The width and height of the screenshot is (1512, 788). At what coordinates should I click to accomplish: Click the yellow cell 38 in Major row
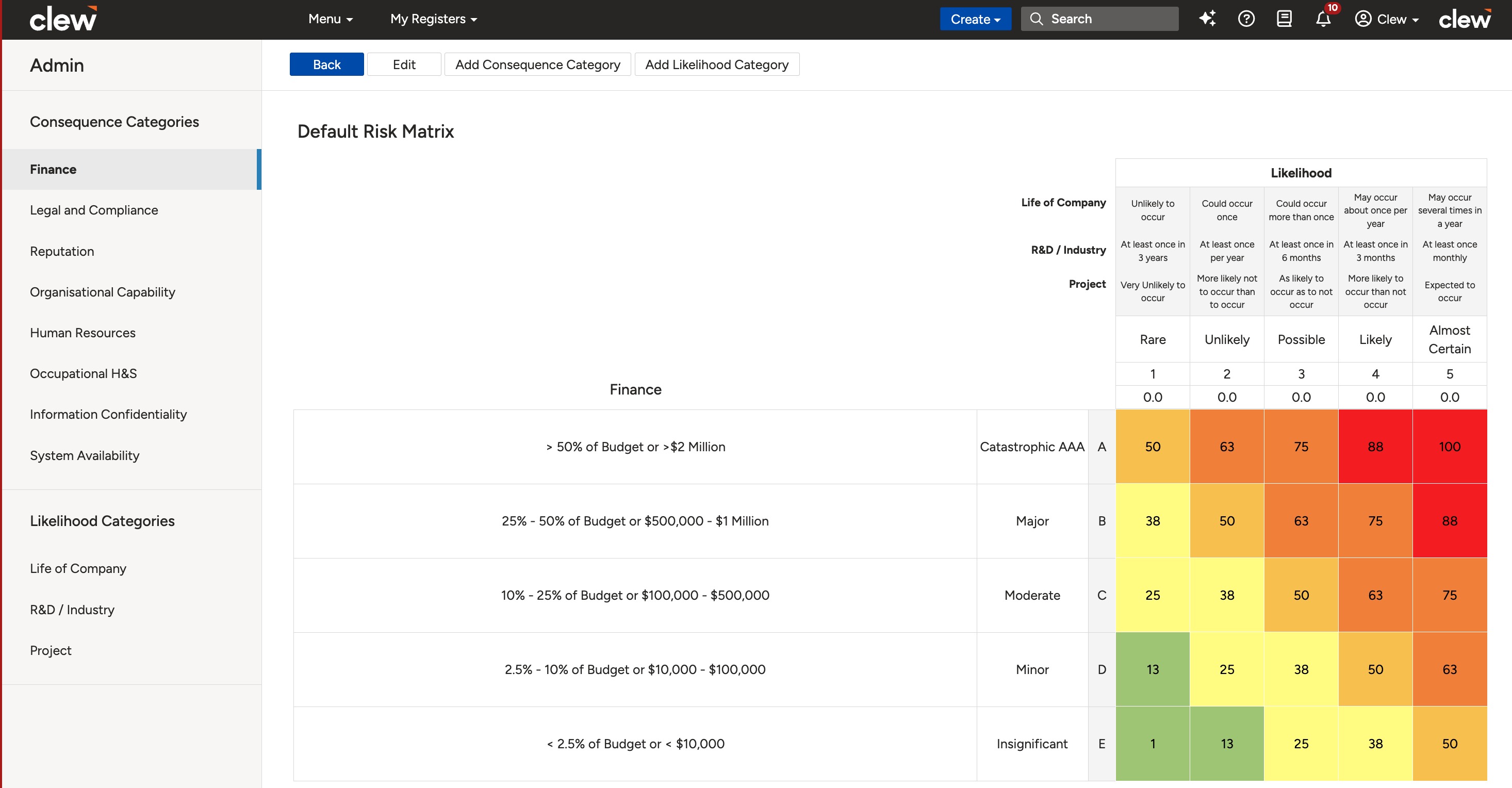click(x=1152, y=521)
